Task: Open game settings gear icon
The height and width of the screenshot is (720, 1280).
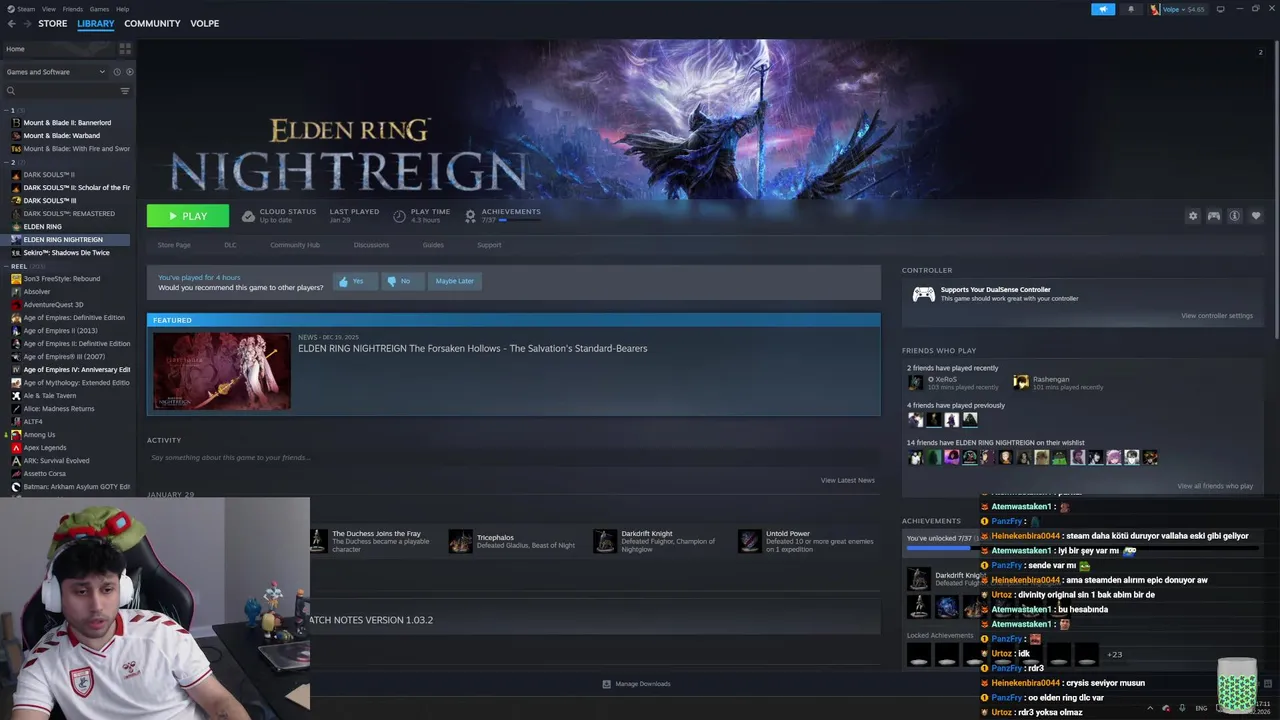Action: tap(1192, 216)
